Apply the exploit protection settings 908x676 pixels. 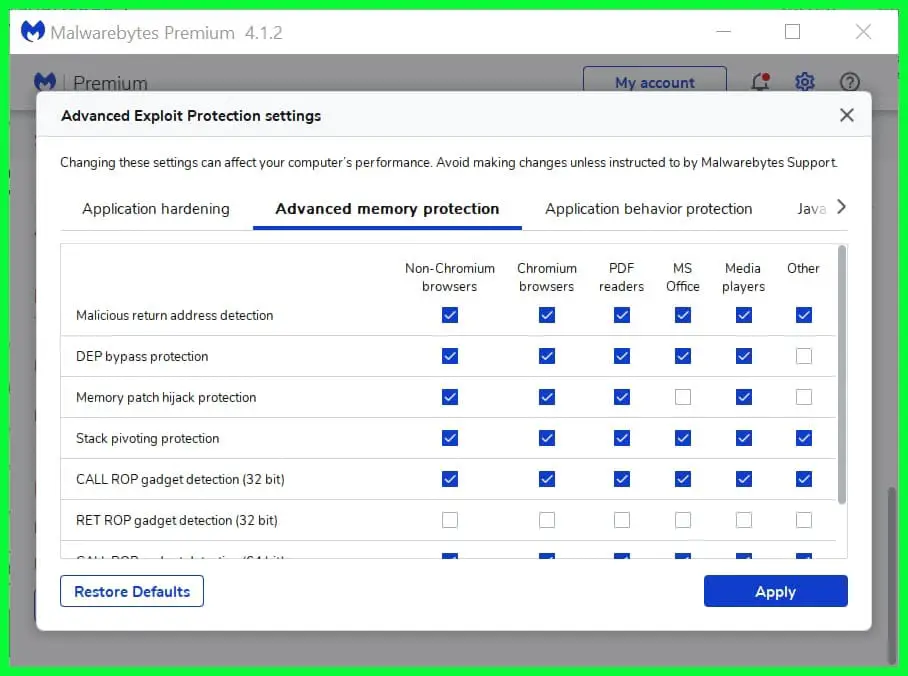point(775,591)
